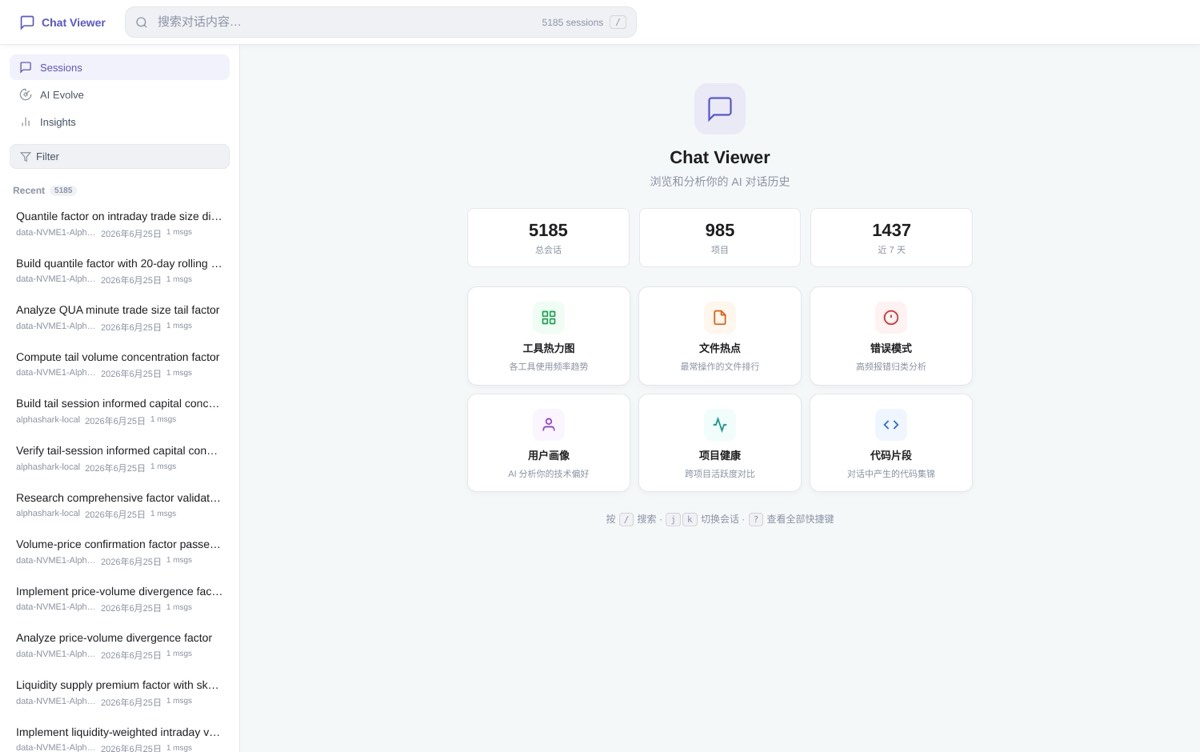Open session Volume-price confirmation factor passed
The height and width of the screenshot is (752, 1200).
coord(120,552)
